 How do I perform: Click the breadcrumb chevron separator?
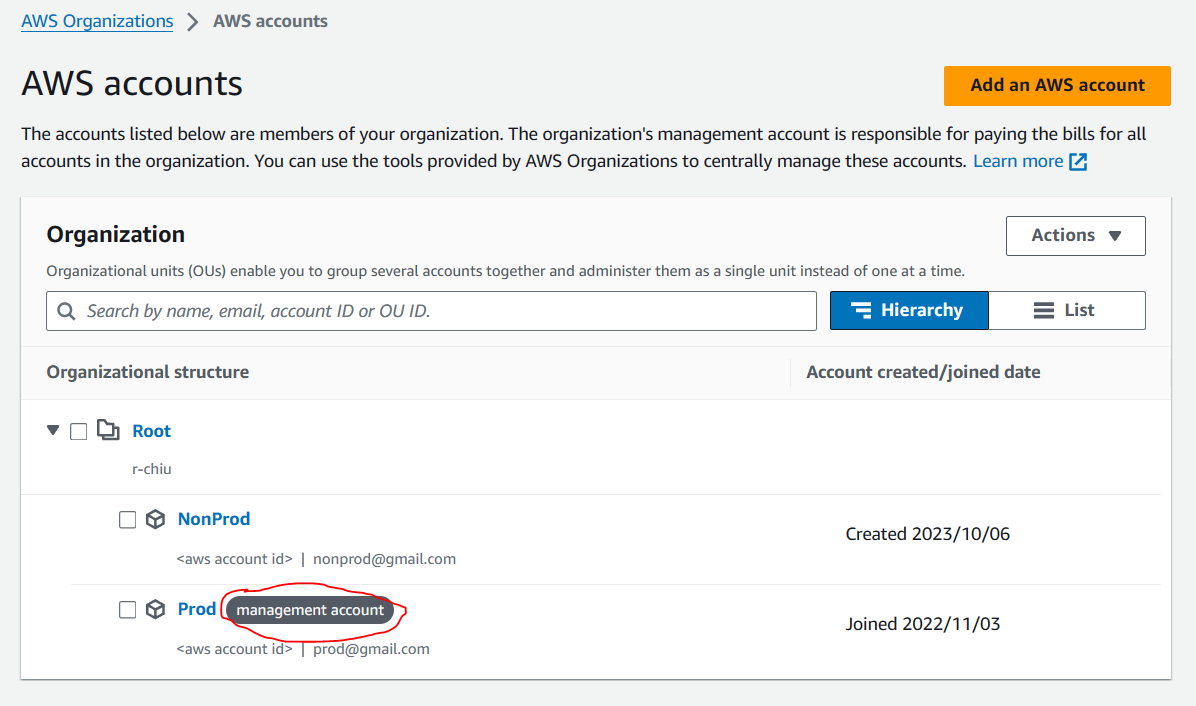[x=193, y=21]
